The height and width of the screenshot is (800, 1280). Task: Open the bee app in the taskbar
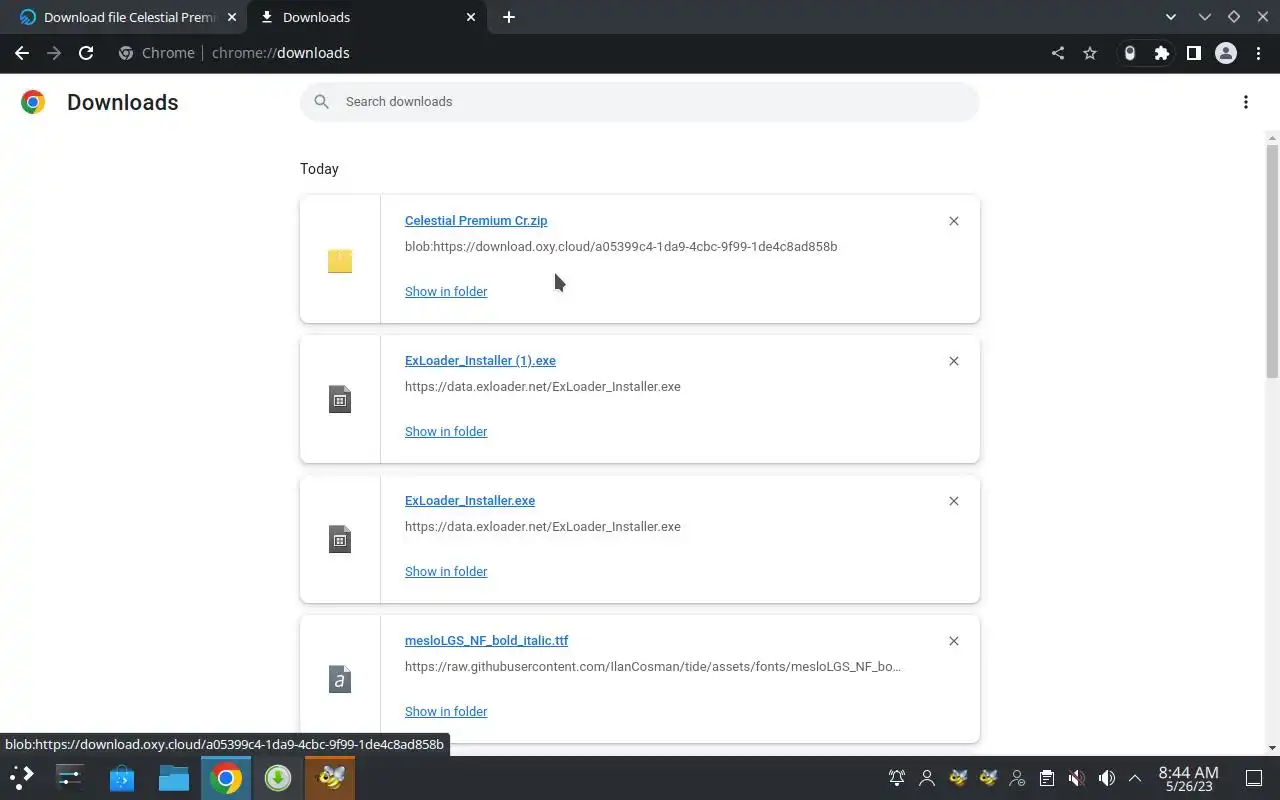[330, 777]
